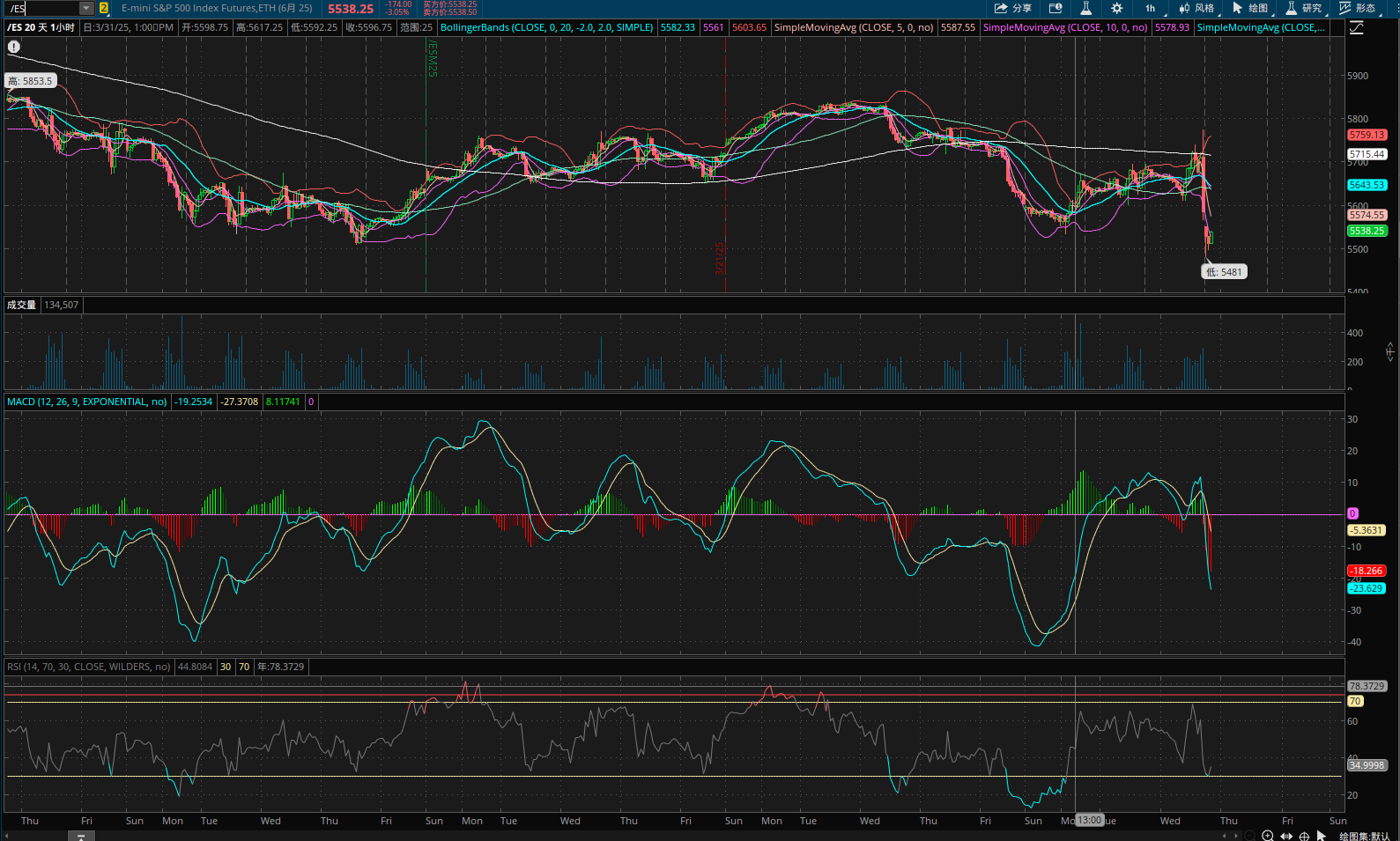Viewport: 1400px width, 841px height.
Task: Select the pointer cursor tool icon
Action: 1321,836
